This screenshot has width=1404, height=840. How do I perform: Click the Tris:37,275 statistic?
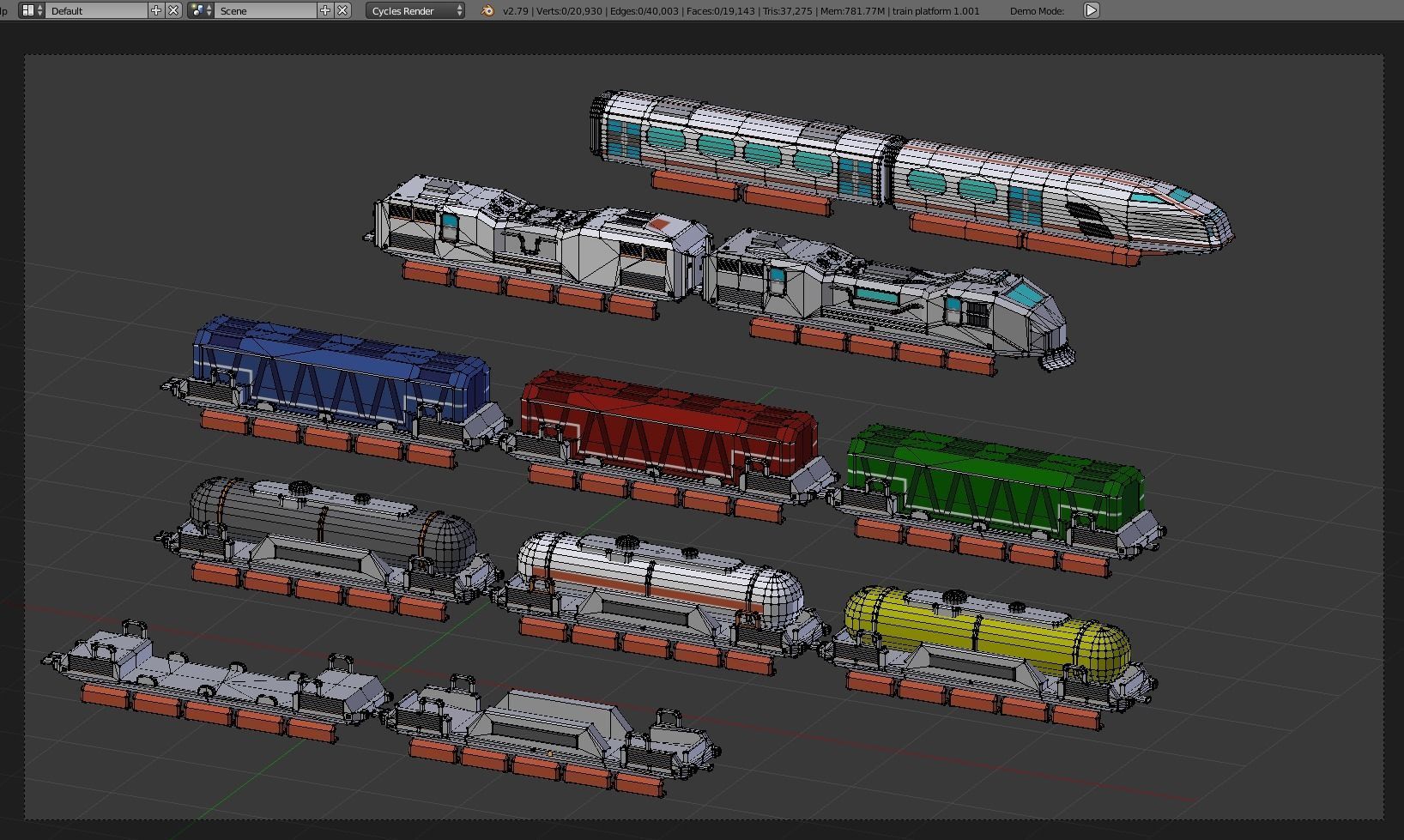[x=787, y=11]
